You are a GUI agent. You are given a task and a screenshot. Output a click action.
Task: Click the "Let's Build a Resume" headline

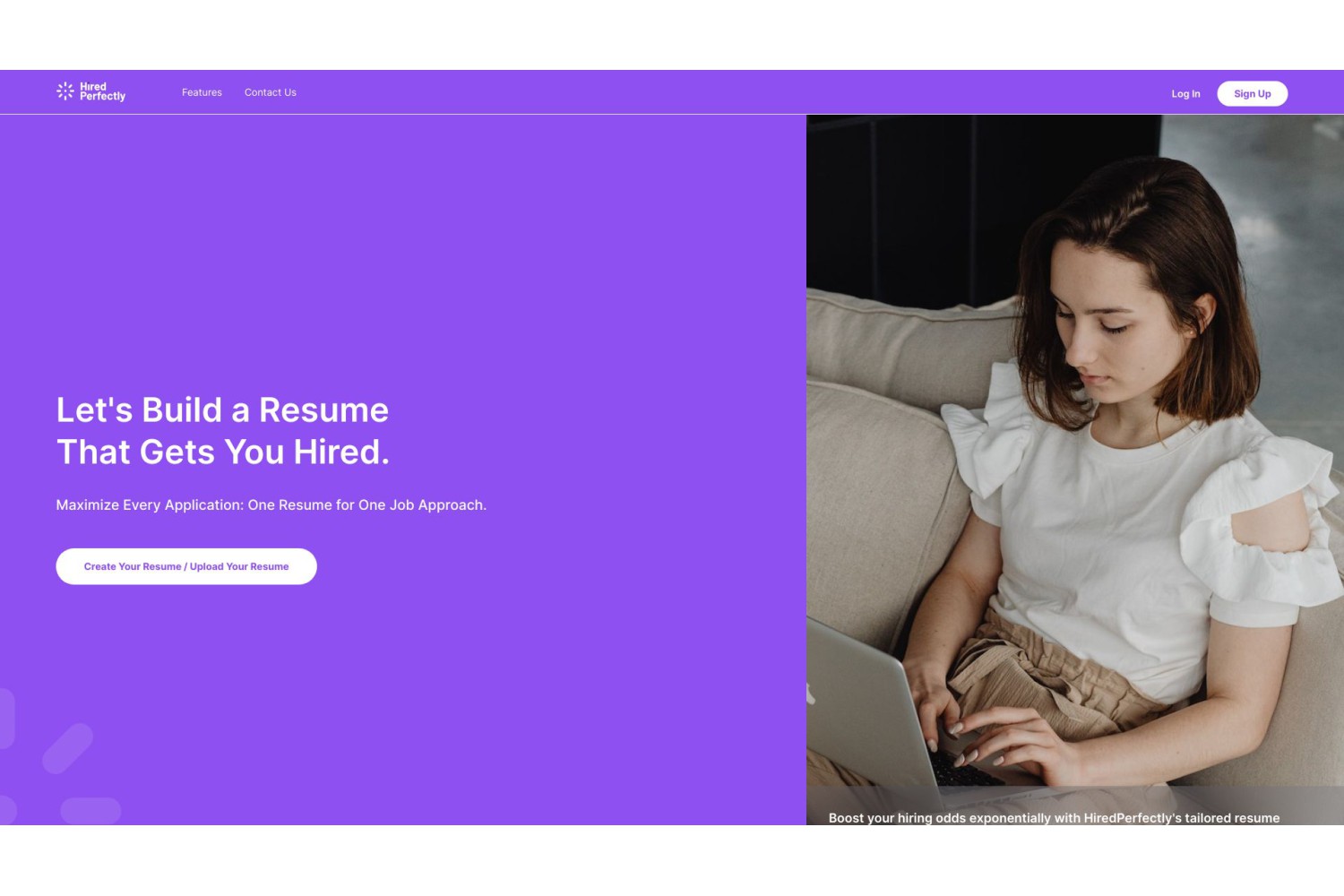pyautogui.click(x=222, y=409)
